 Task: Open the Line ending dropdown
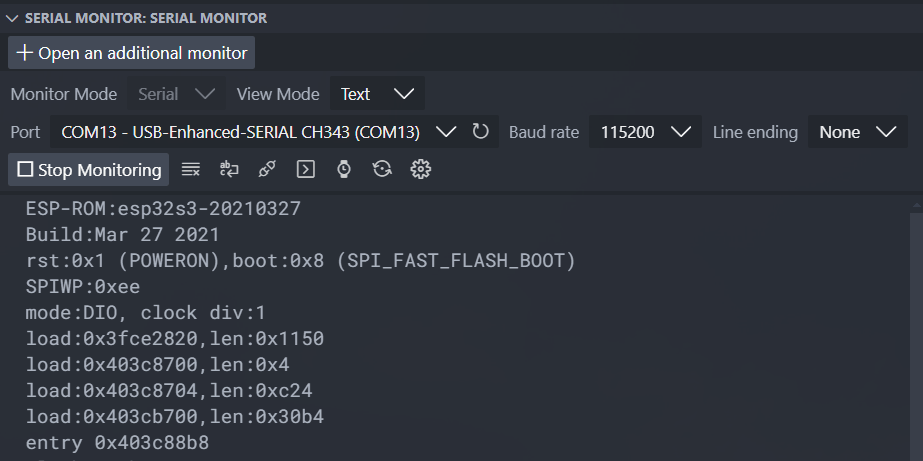coord(858,132)
